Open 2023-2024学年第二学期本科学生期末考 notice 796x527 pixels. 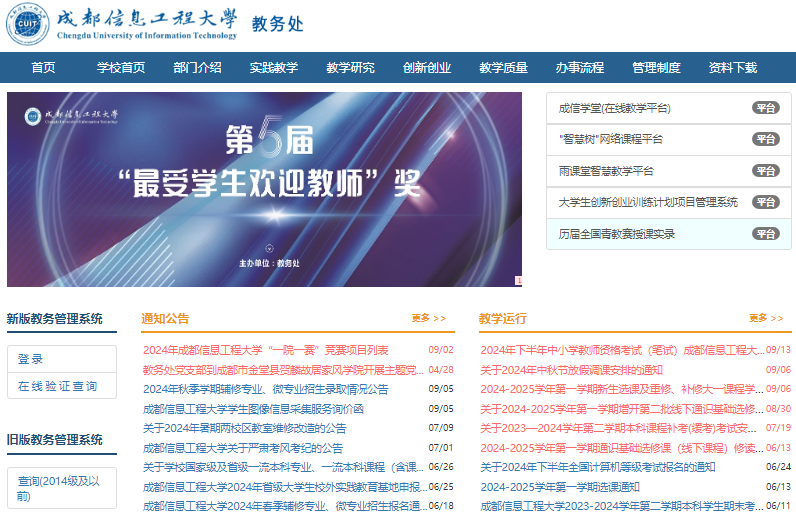tap(622, 506)
